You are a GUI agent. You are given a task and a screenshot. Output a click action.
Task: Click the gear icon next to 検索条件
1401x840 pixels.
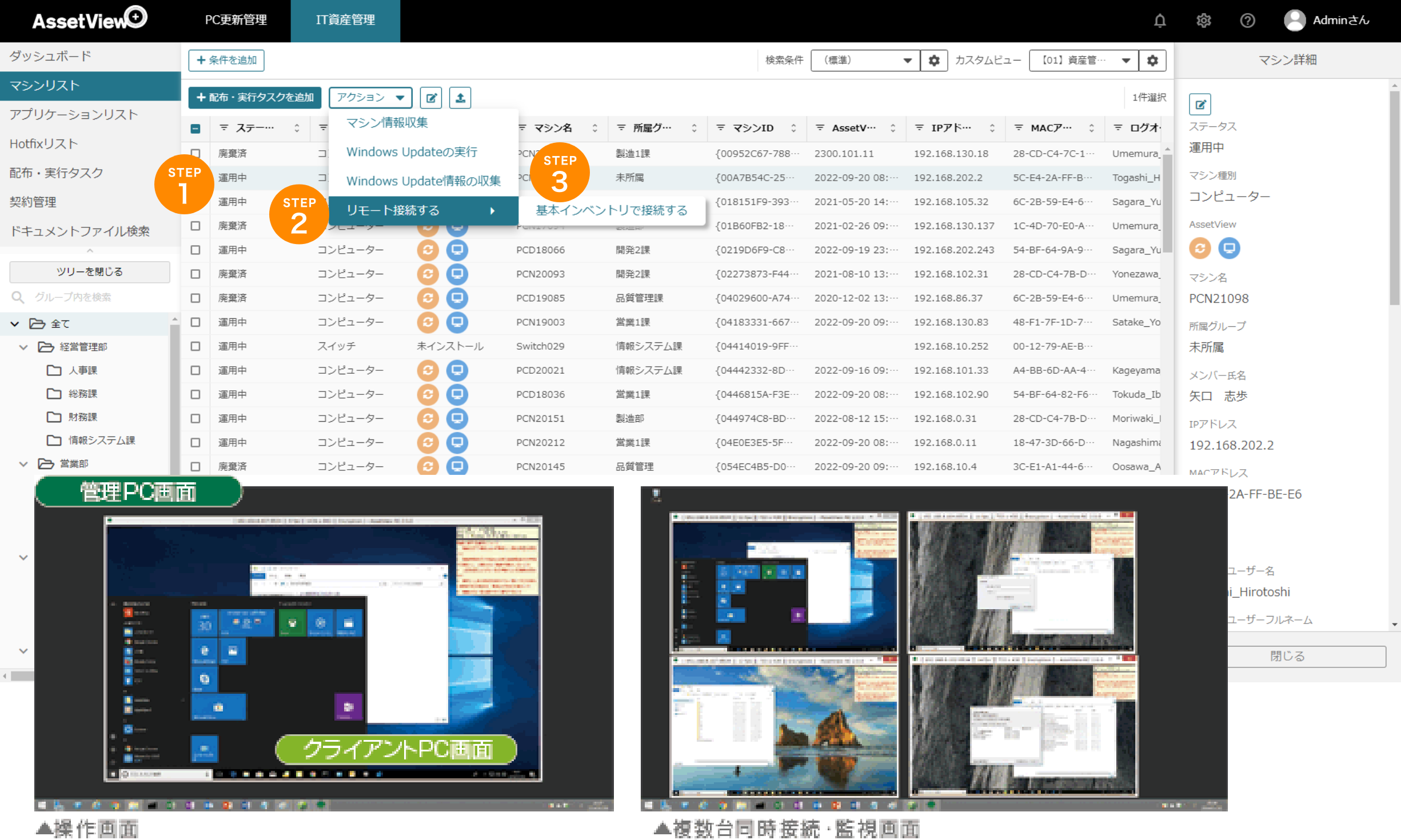[934, 60]
